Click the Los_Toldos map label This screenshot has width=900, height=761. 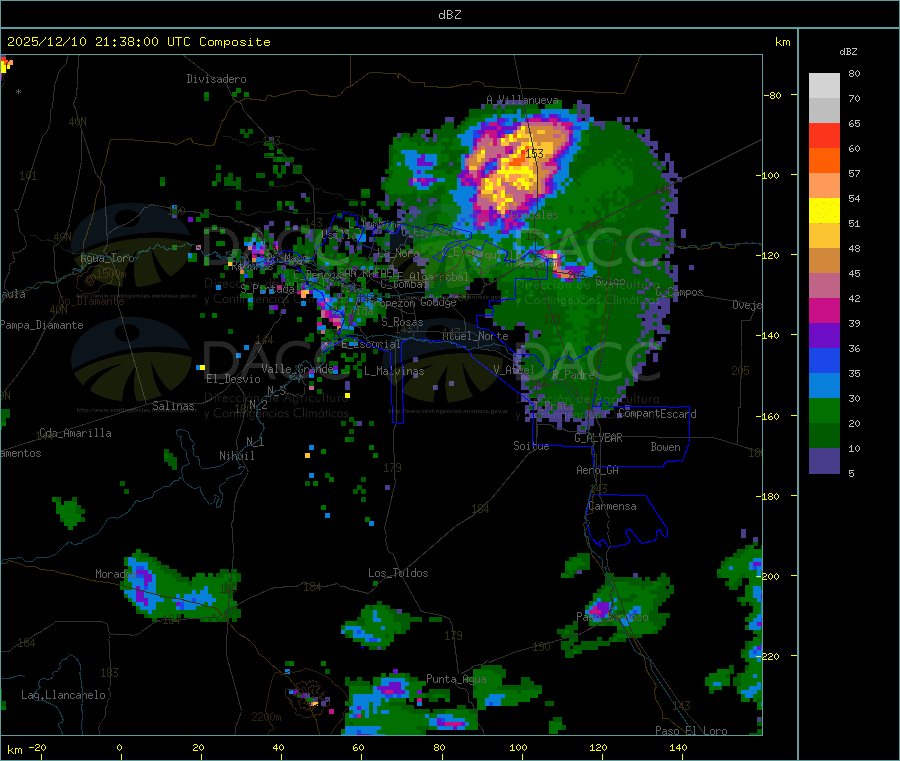point(398,573)
